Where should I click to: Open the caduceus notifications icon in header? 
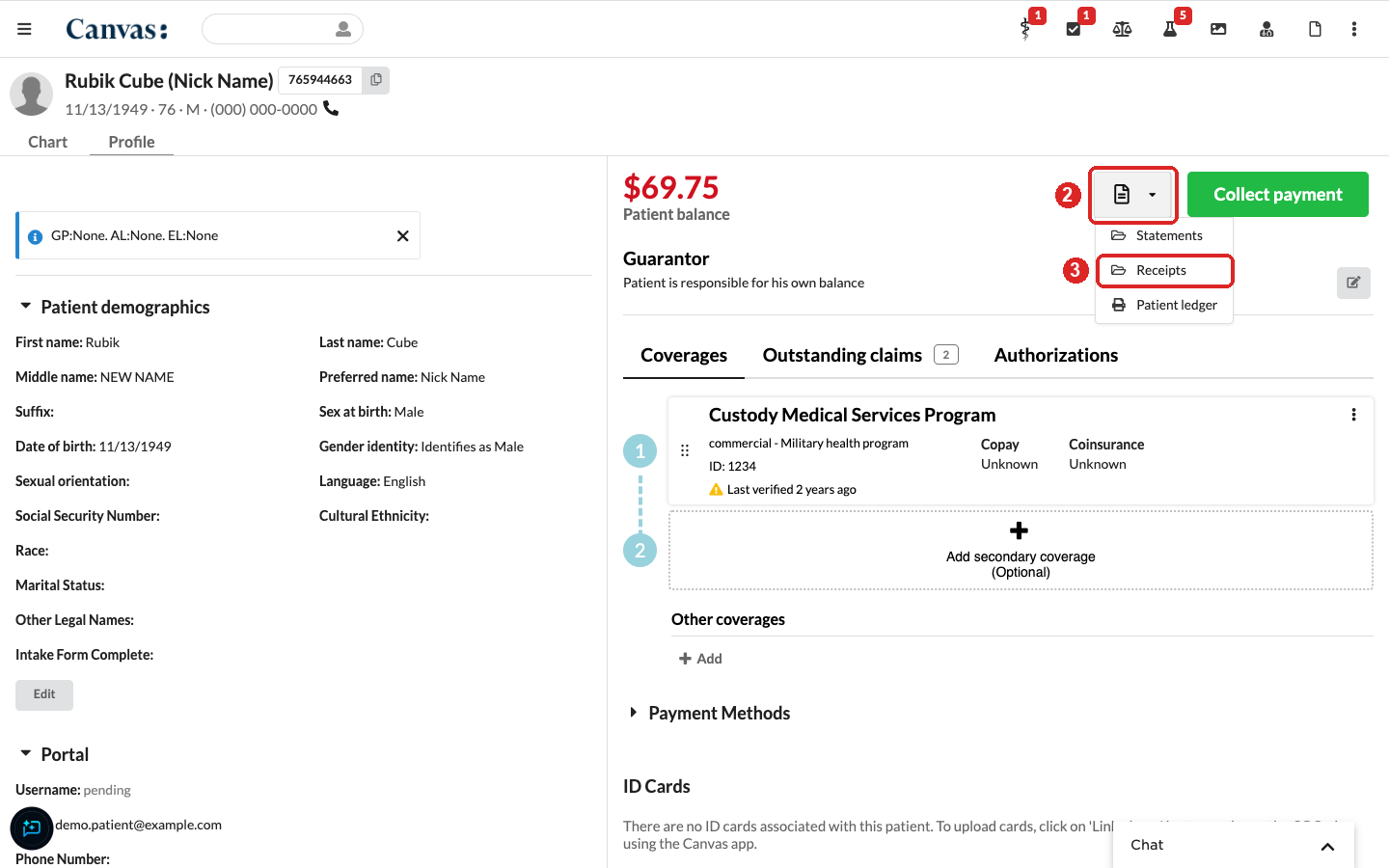tap(1025, 29)
